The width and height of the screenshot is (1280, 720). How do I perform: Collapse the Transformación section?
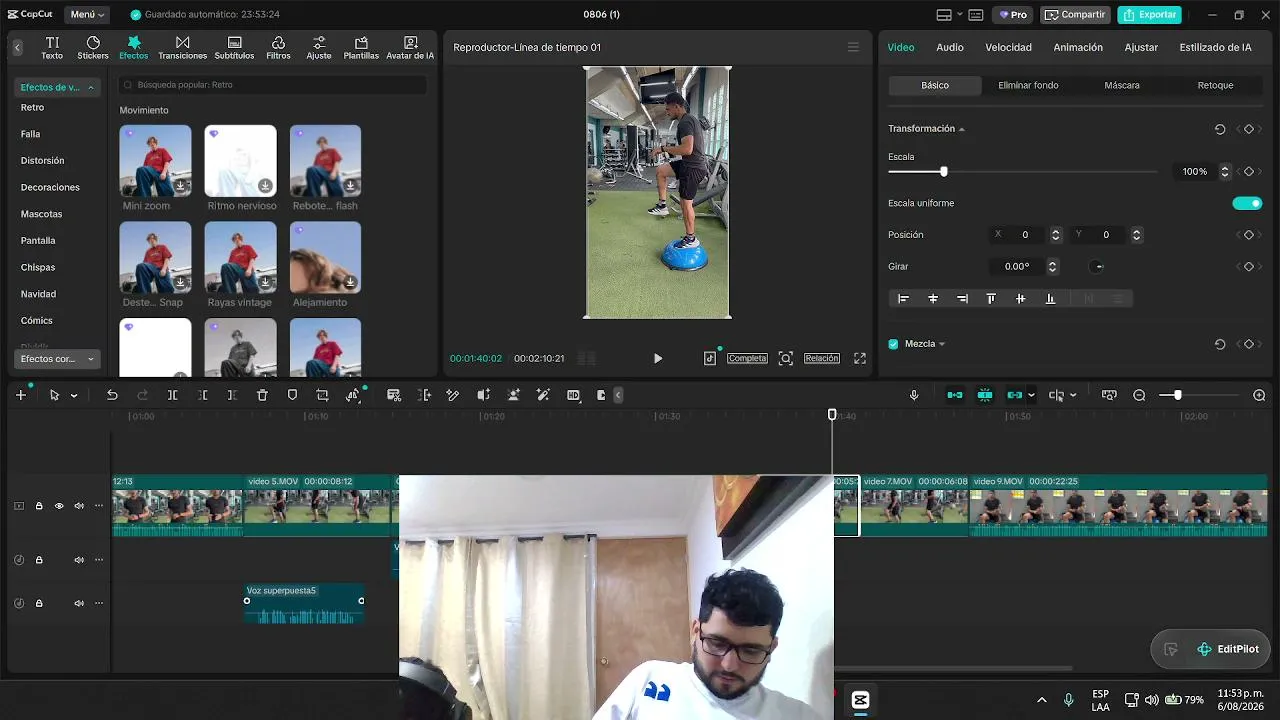(x=962, y=129)
